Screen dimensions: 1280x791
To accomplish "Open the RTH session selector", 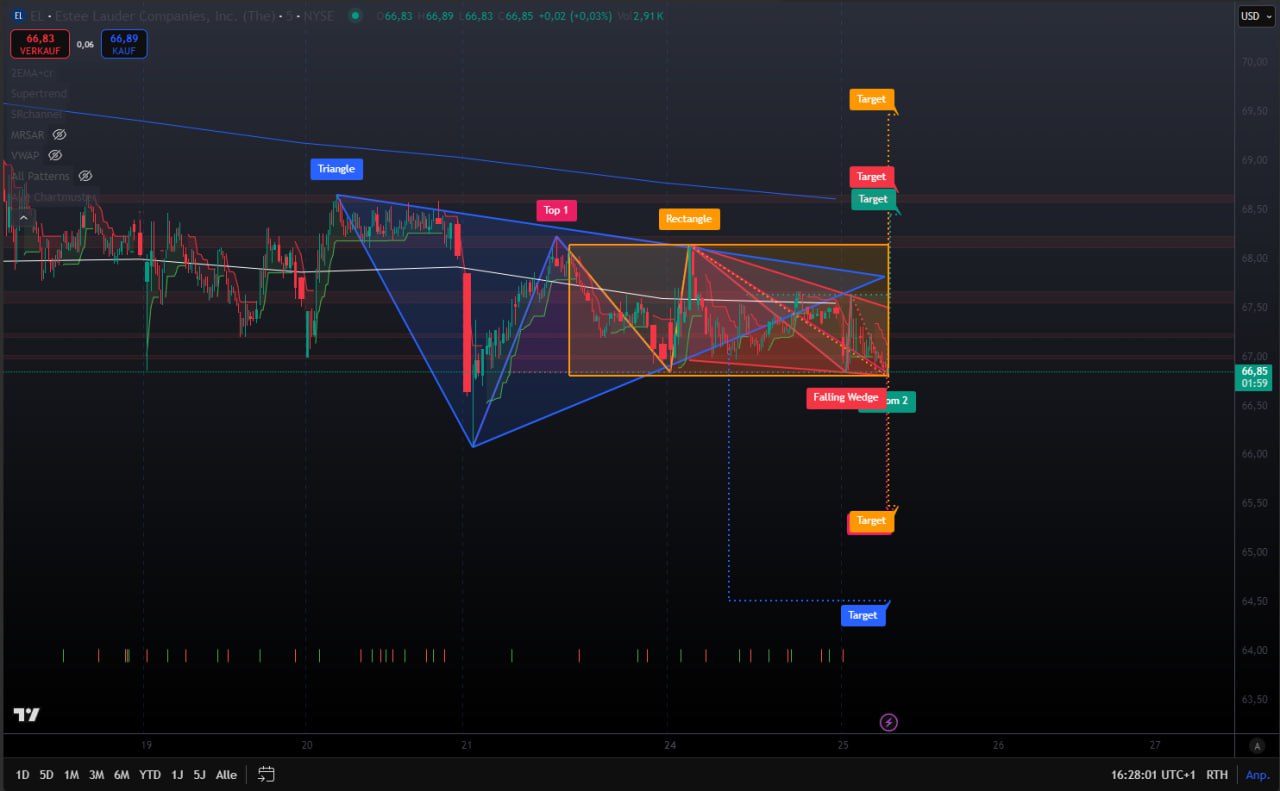I will (1217, 774).
